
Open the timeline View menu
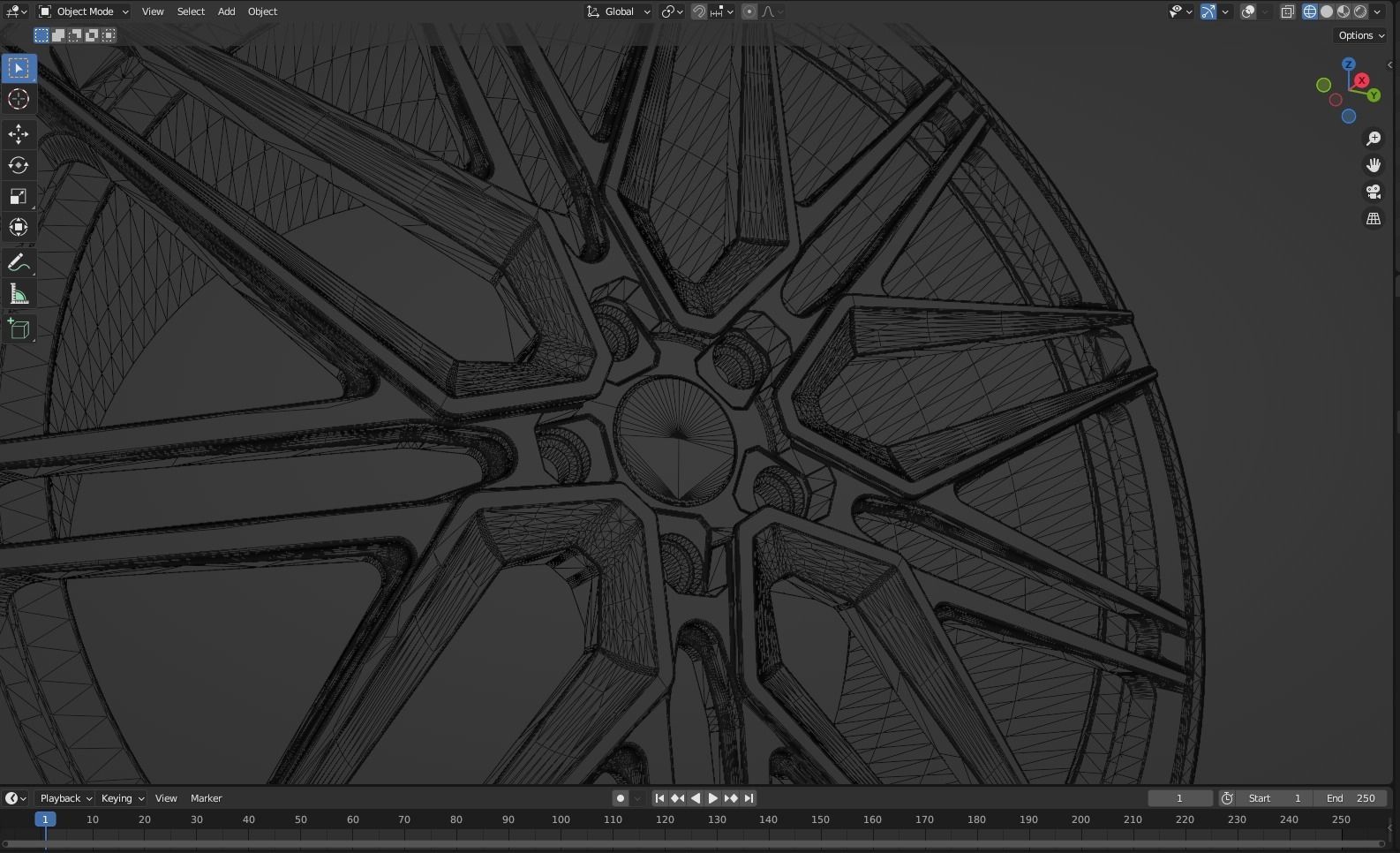coord(166,798)
